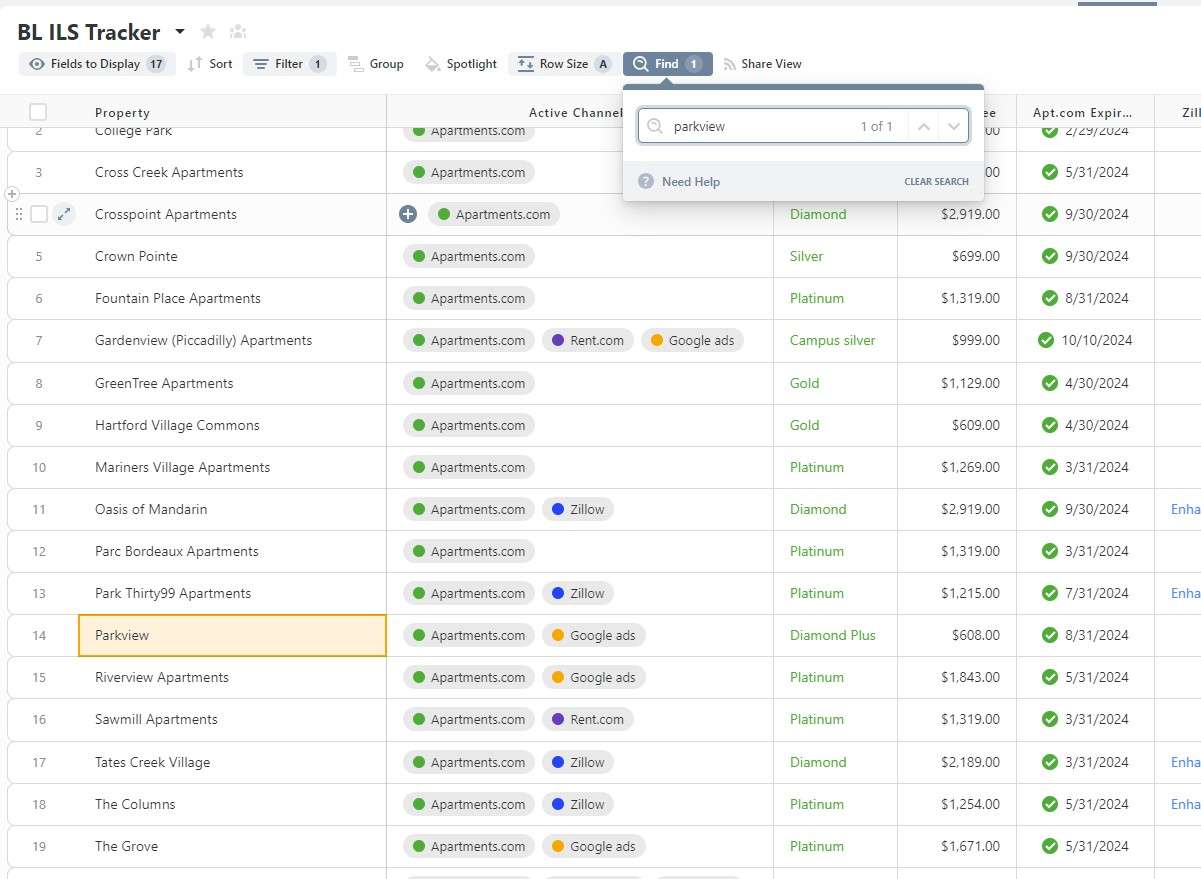1201x879 pixels.
Task: Select Hartford Village Commons cell
Action: (x=232, y=425)
